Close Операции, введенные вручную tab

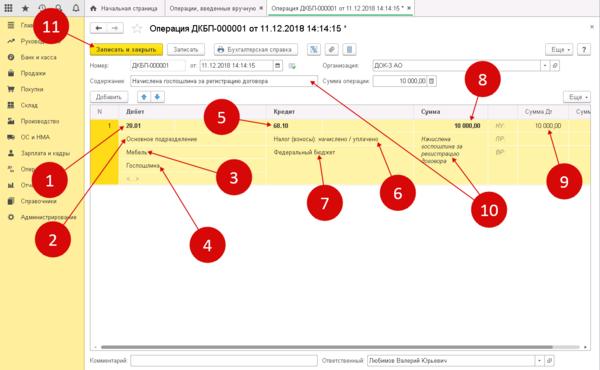[261, 8]
